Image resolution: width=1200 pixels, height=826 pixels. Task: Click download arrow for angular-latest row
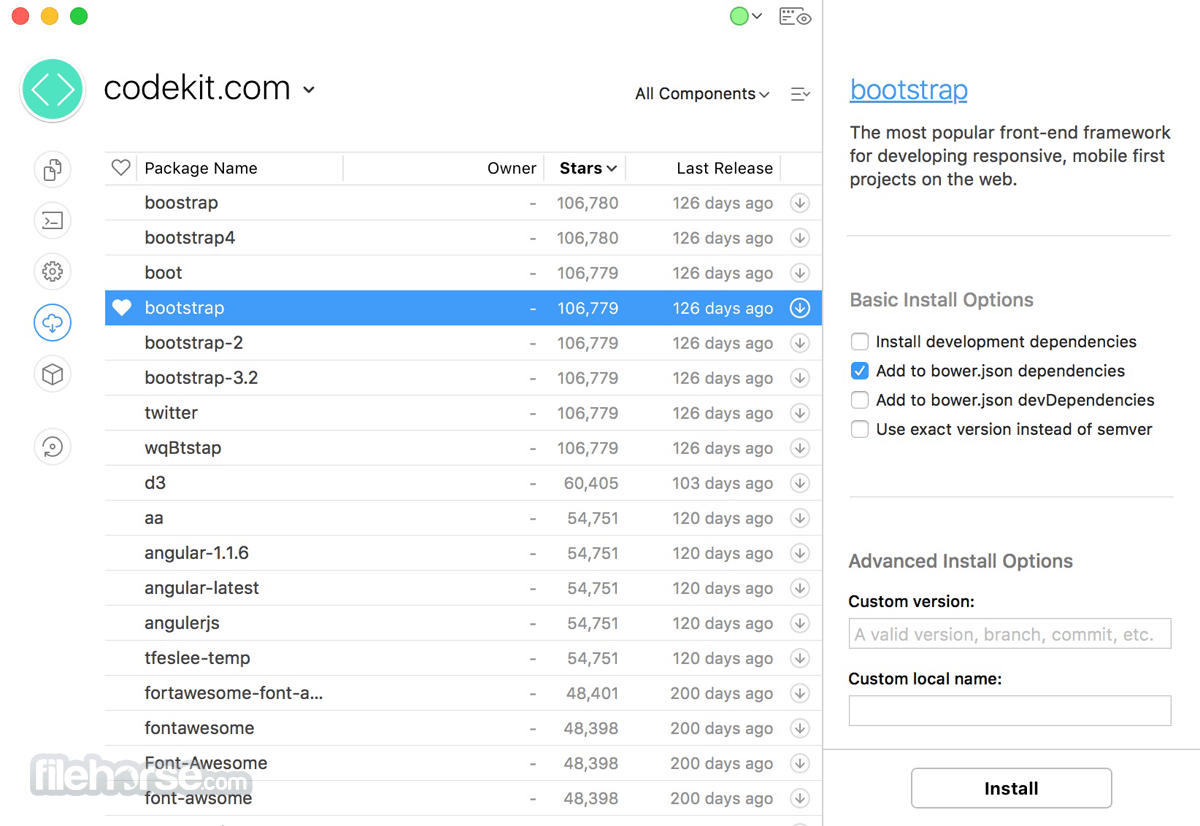tap(800, 588)
